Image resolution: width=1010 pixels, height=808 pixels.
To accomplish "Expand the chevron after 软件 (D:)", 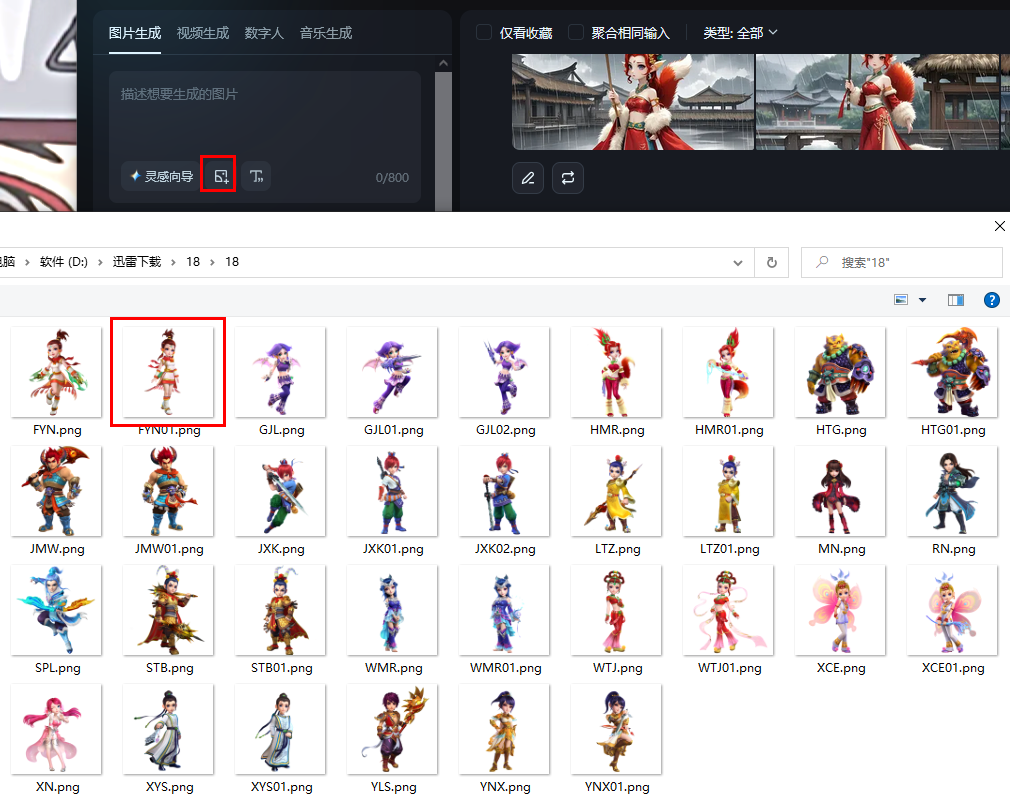I will [100, 262].
